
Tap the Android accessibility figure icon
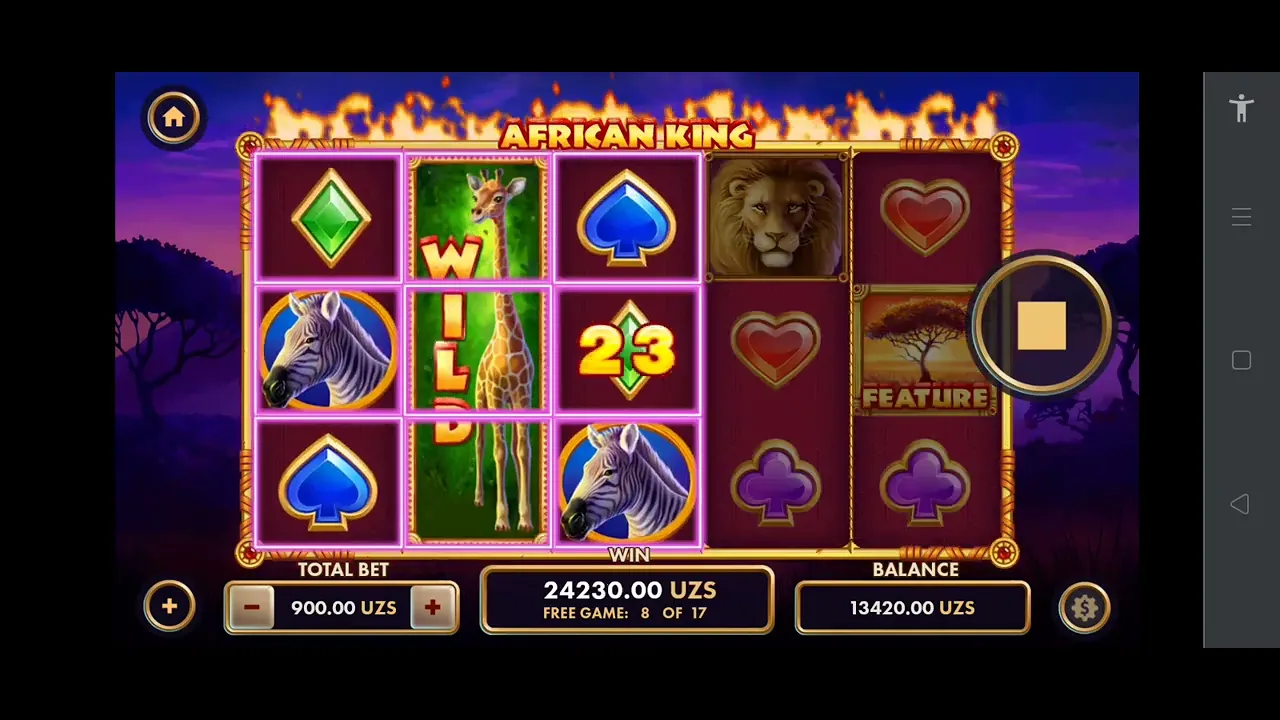[1241, 108]
